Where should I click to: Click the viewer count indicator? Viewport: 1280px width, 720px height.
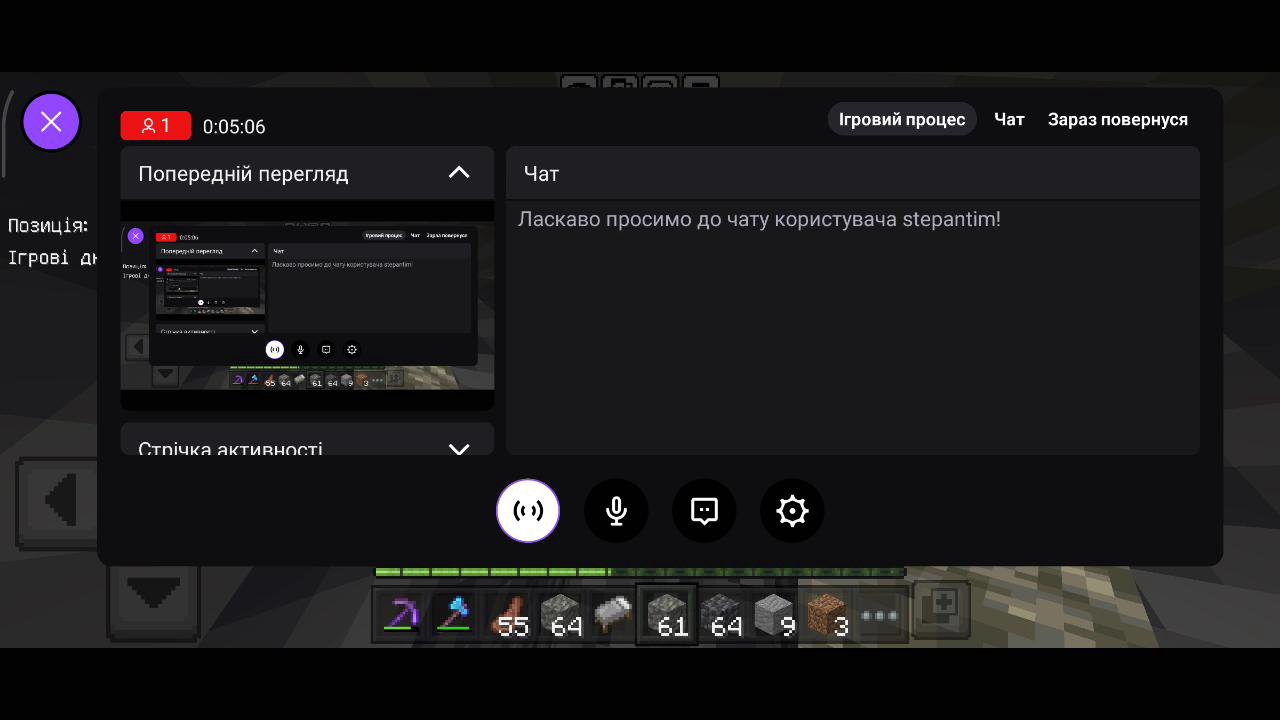[x=156, y=126]
